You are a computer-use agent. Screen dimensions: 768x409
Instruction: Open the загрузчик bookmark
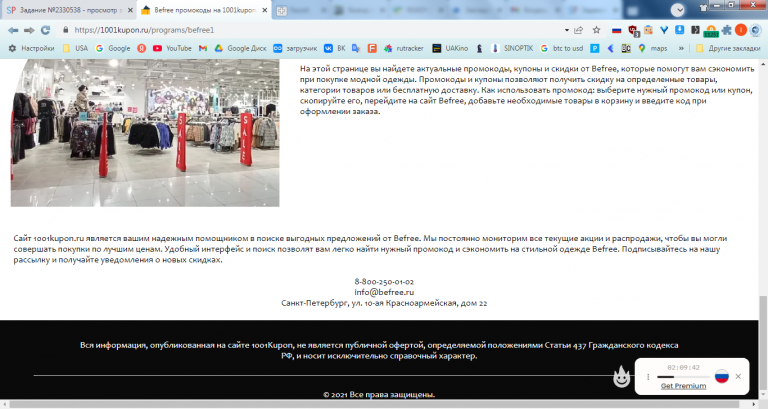(295, 48)
